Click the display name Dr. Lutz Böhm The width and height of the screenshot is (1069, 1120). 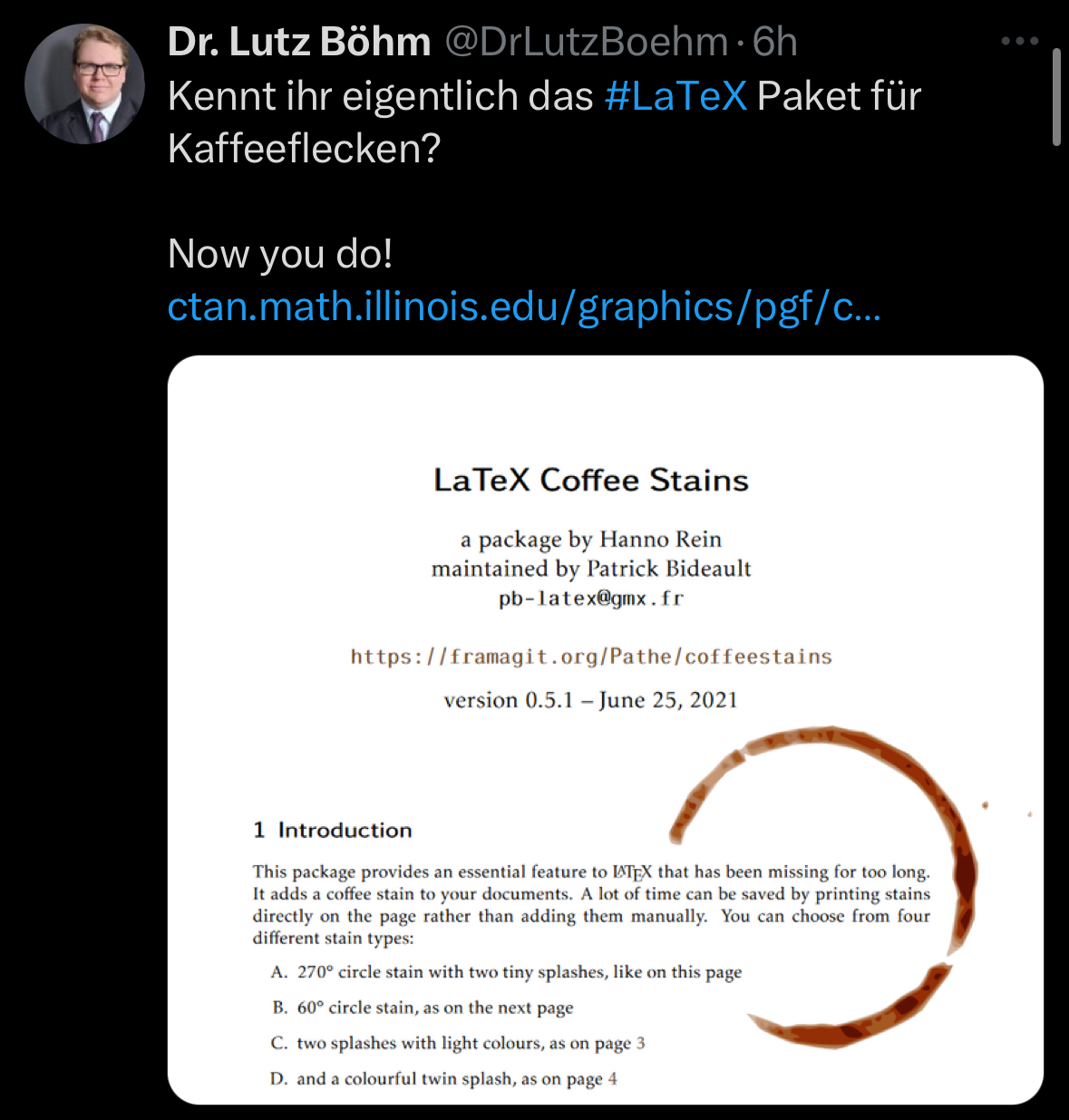(x=299, y=43)
